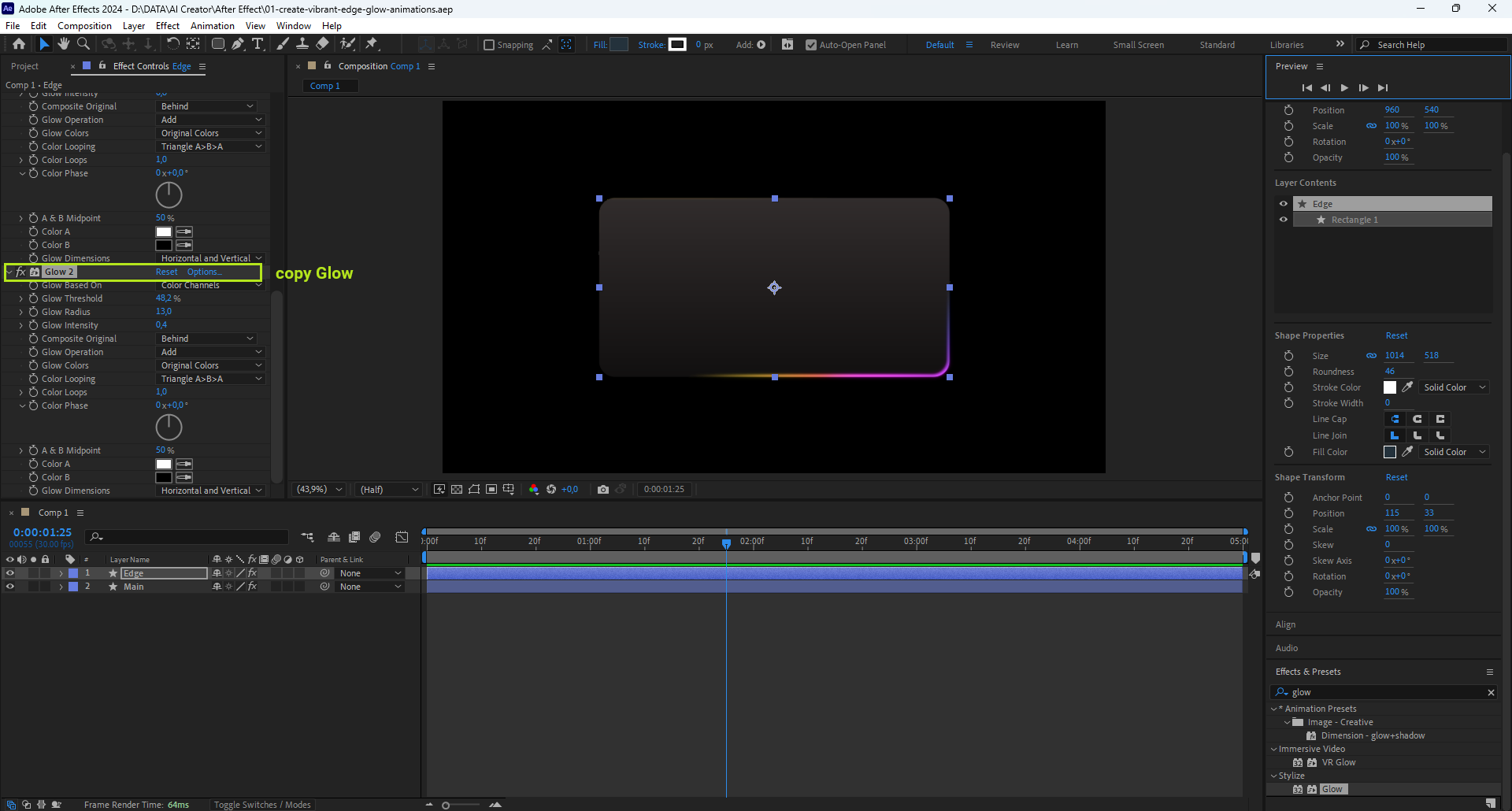Hide the Rectangle 1 layer content
Screen dimensions: 1512x811
tap(1284, 220)
